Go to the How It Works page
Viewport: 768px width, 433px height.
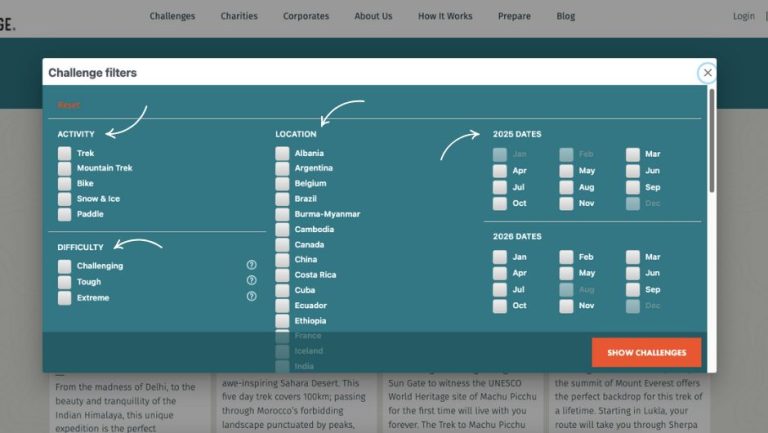pyautogui.click(x=447, y=16)
